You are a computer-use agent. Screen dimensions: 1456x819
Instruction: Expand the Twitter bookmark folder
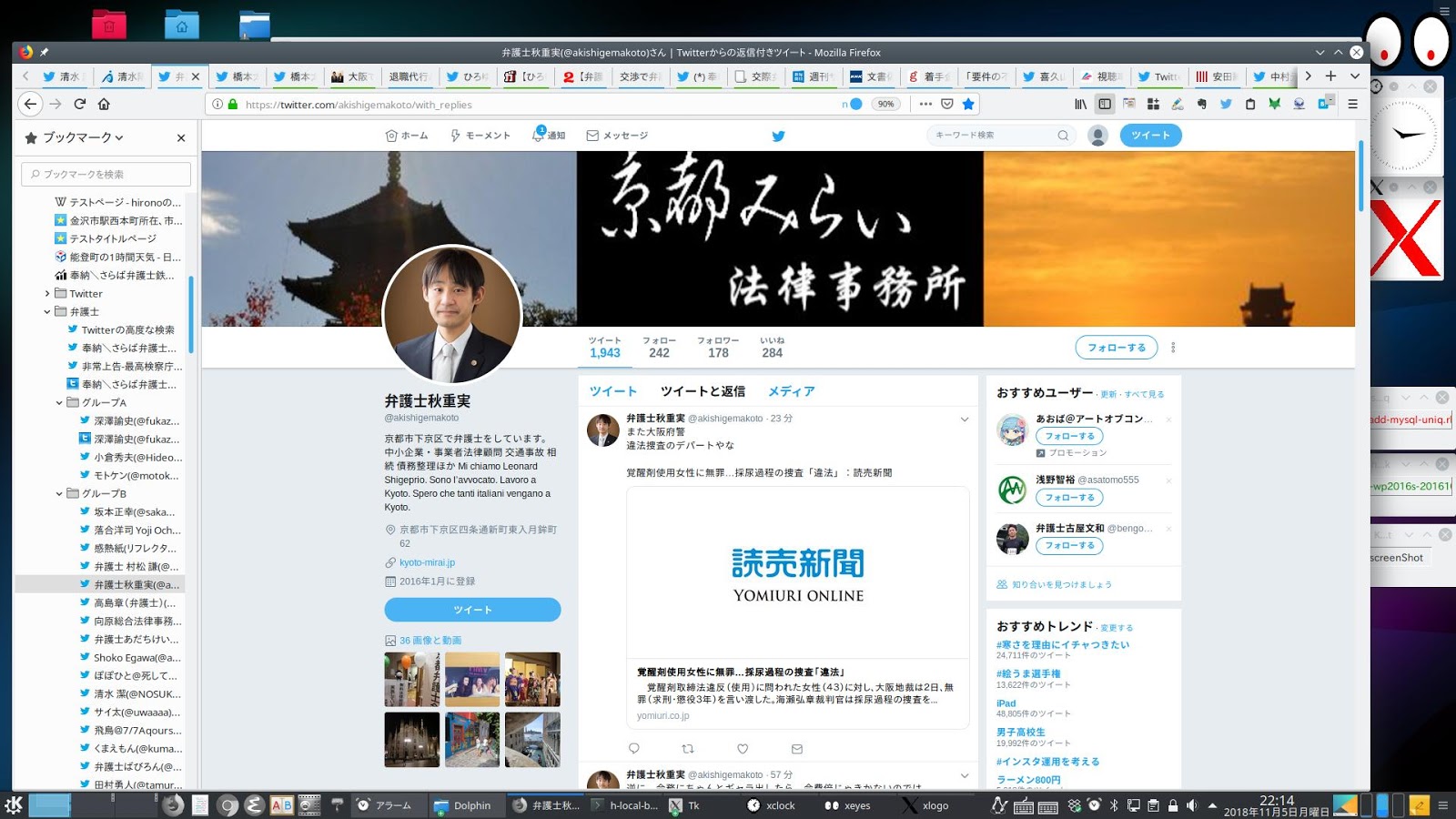(x=47, y=294)
